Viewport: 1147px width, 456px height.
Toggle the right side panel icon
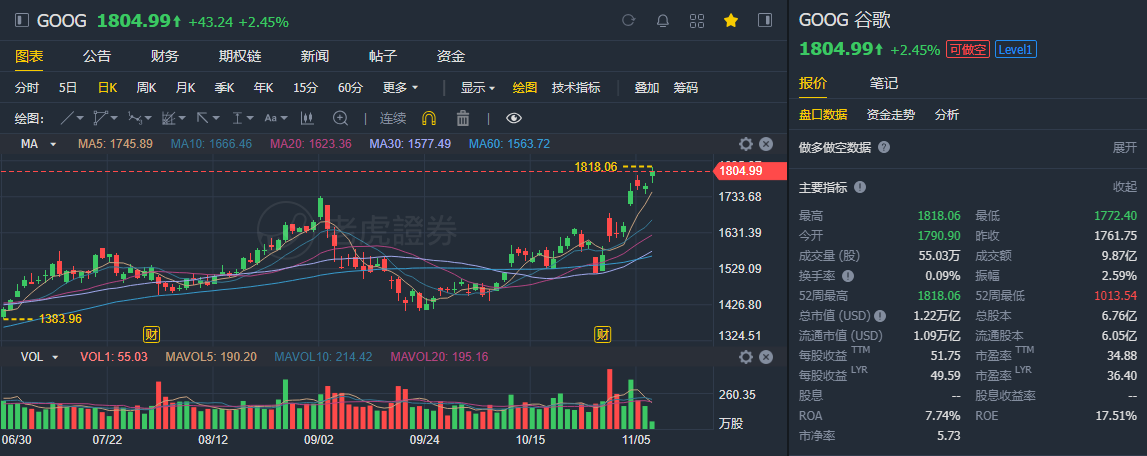765,20
